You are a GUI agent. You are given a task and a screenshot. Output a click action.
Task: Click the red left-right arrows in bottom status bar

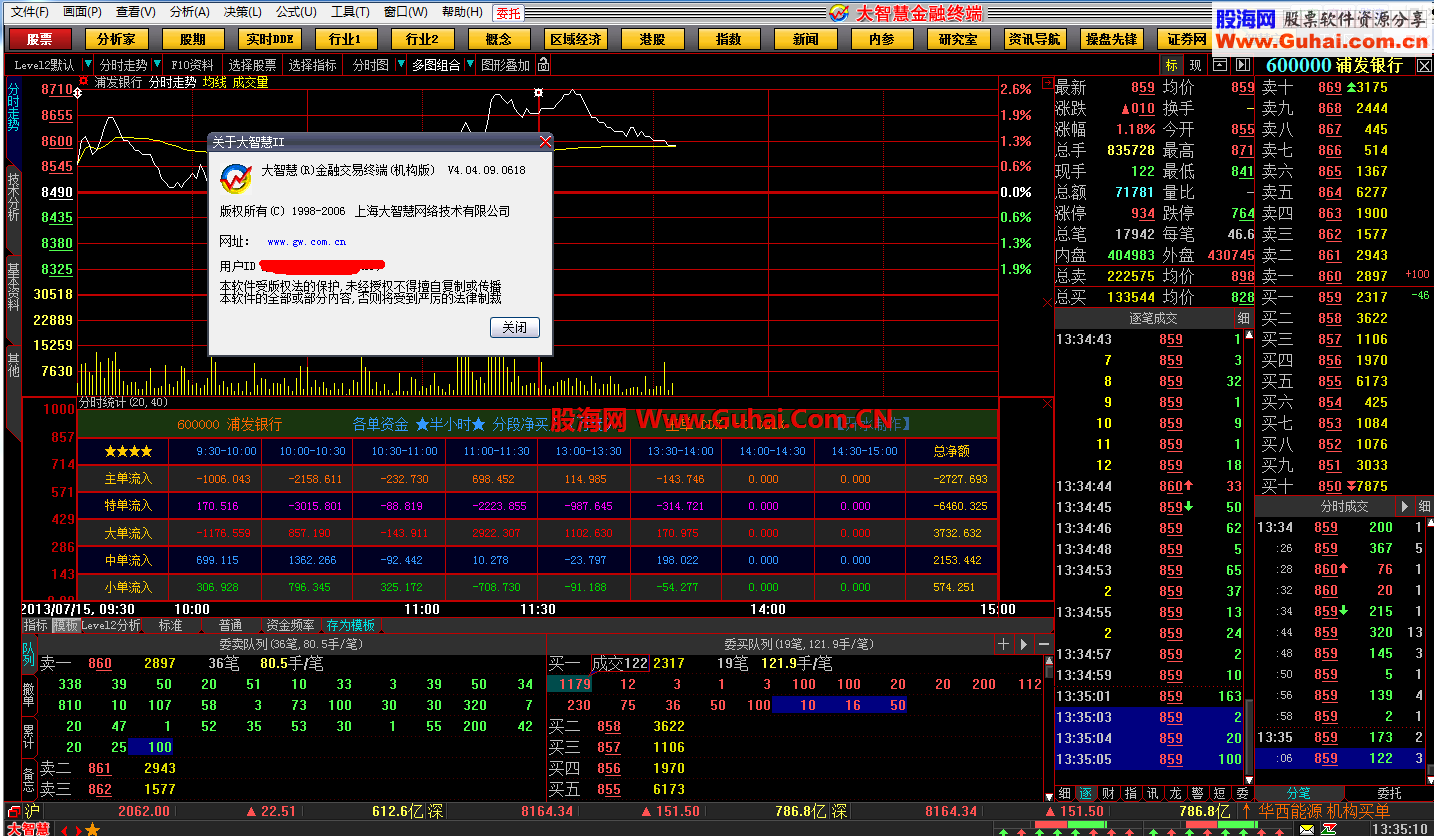click(71, 829)
